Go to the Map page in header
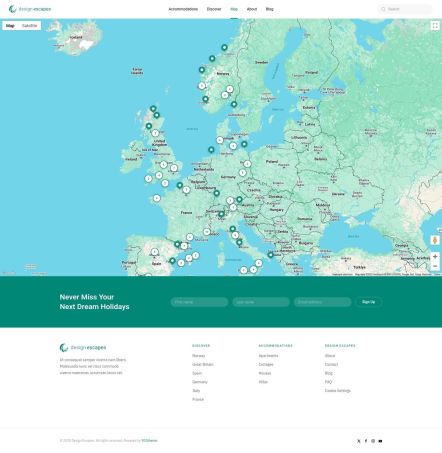This screenshot has height=453, width=442. (234, 9)
